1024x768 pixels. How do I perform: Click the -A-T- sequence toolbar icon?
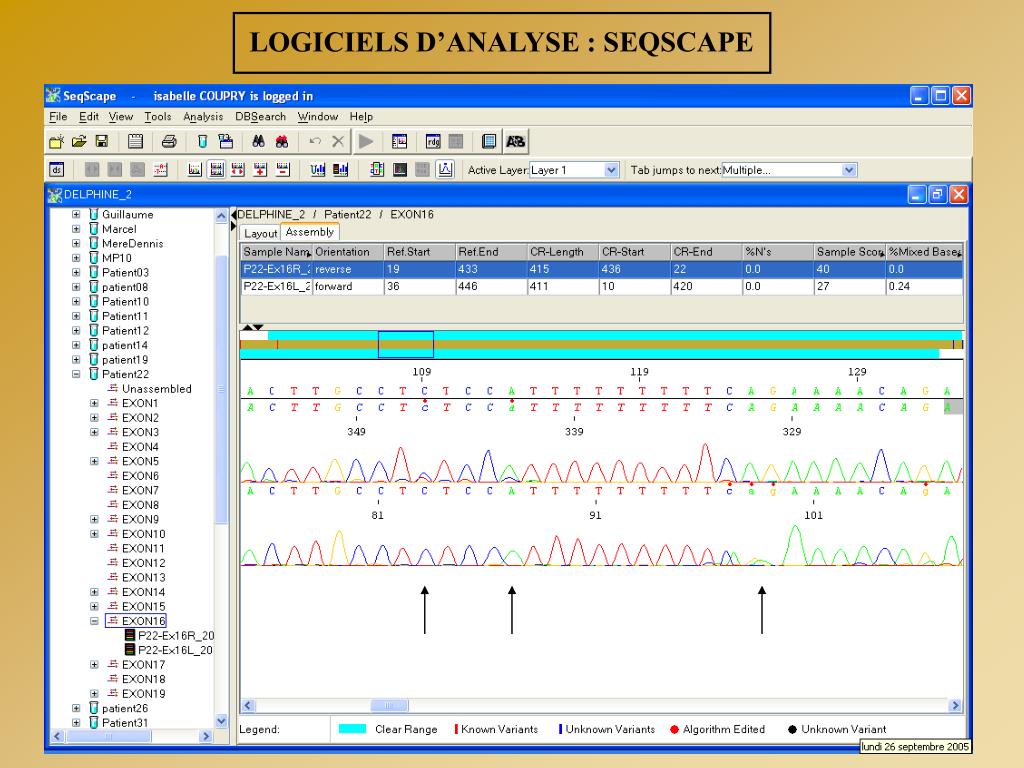(x=161, y=170)
